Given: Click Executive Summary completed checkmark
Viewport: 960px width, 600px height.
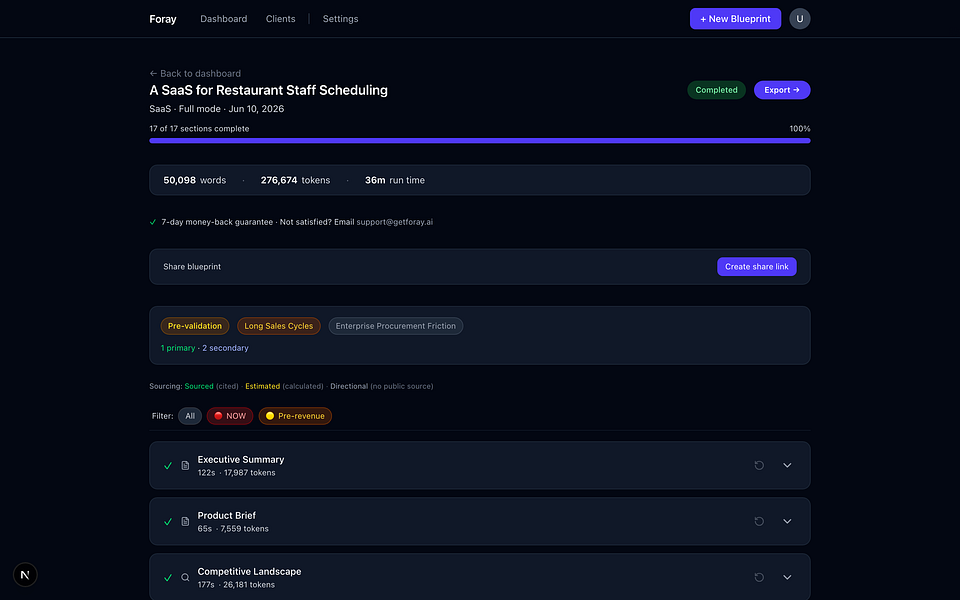Looking at the screenshot, I should pos(168,466).
